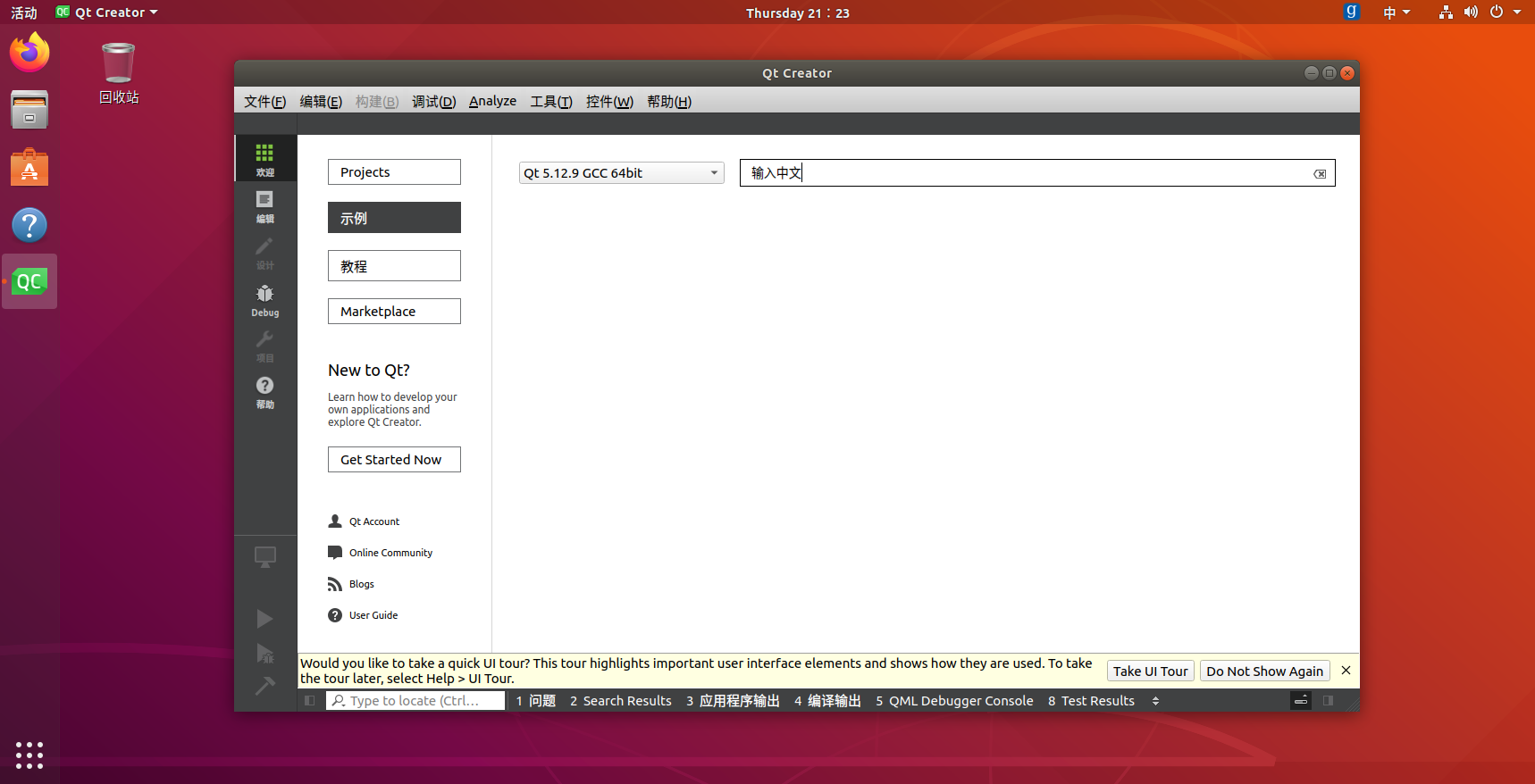Open the Test Results pane
This screenshot has height=784, width=1535.
tap(1091, 701)
